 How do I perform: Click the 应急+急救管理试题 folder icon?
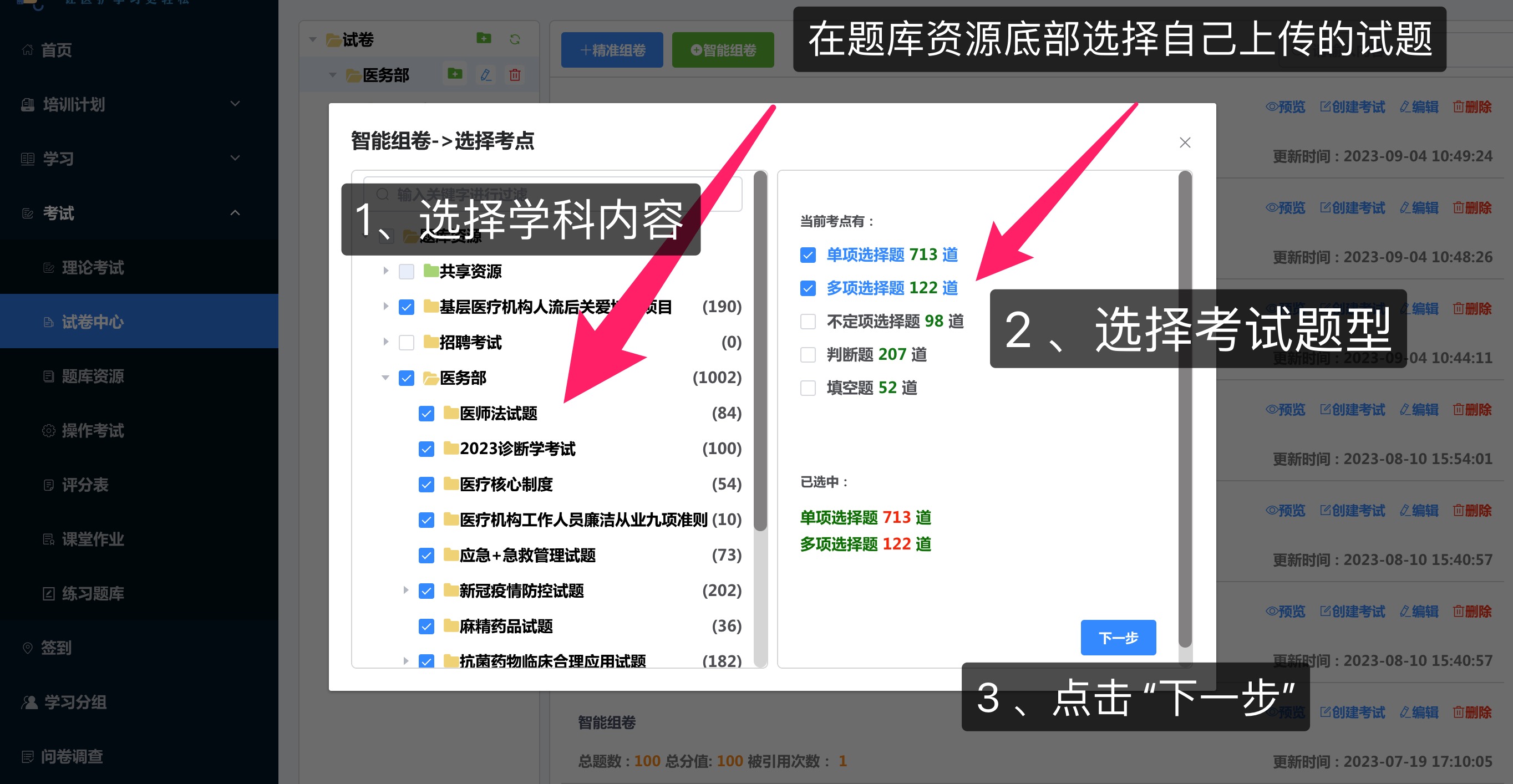tap(450, 554)
